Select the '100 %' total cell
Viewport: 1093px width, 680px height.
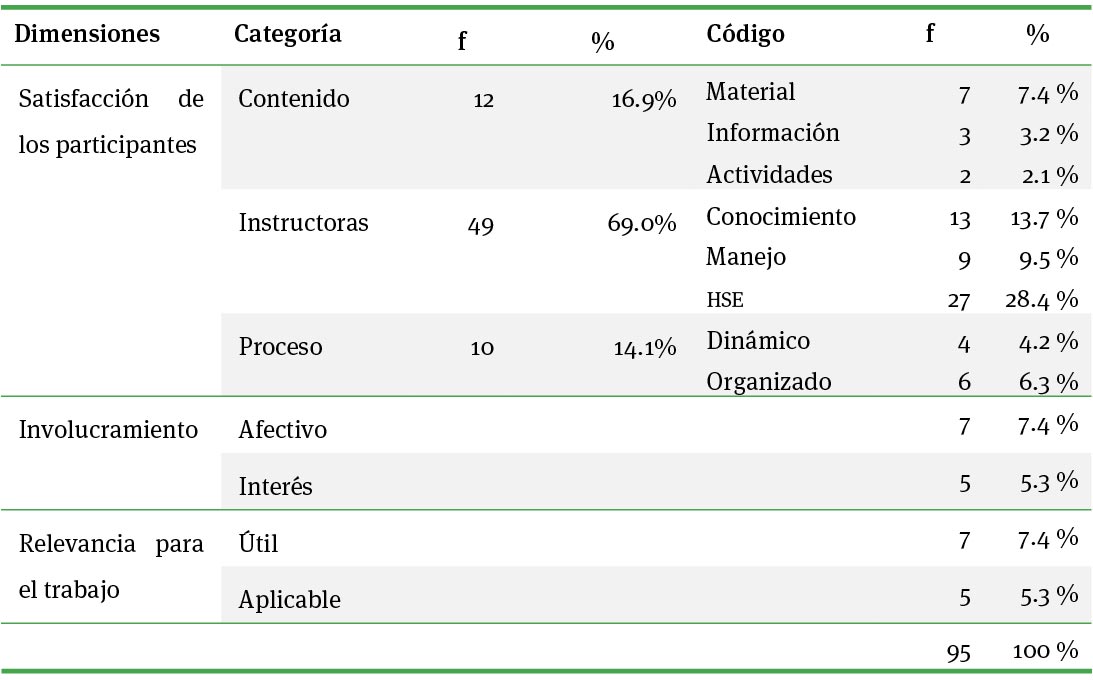pyautogui.click(x=1045, y=651)
